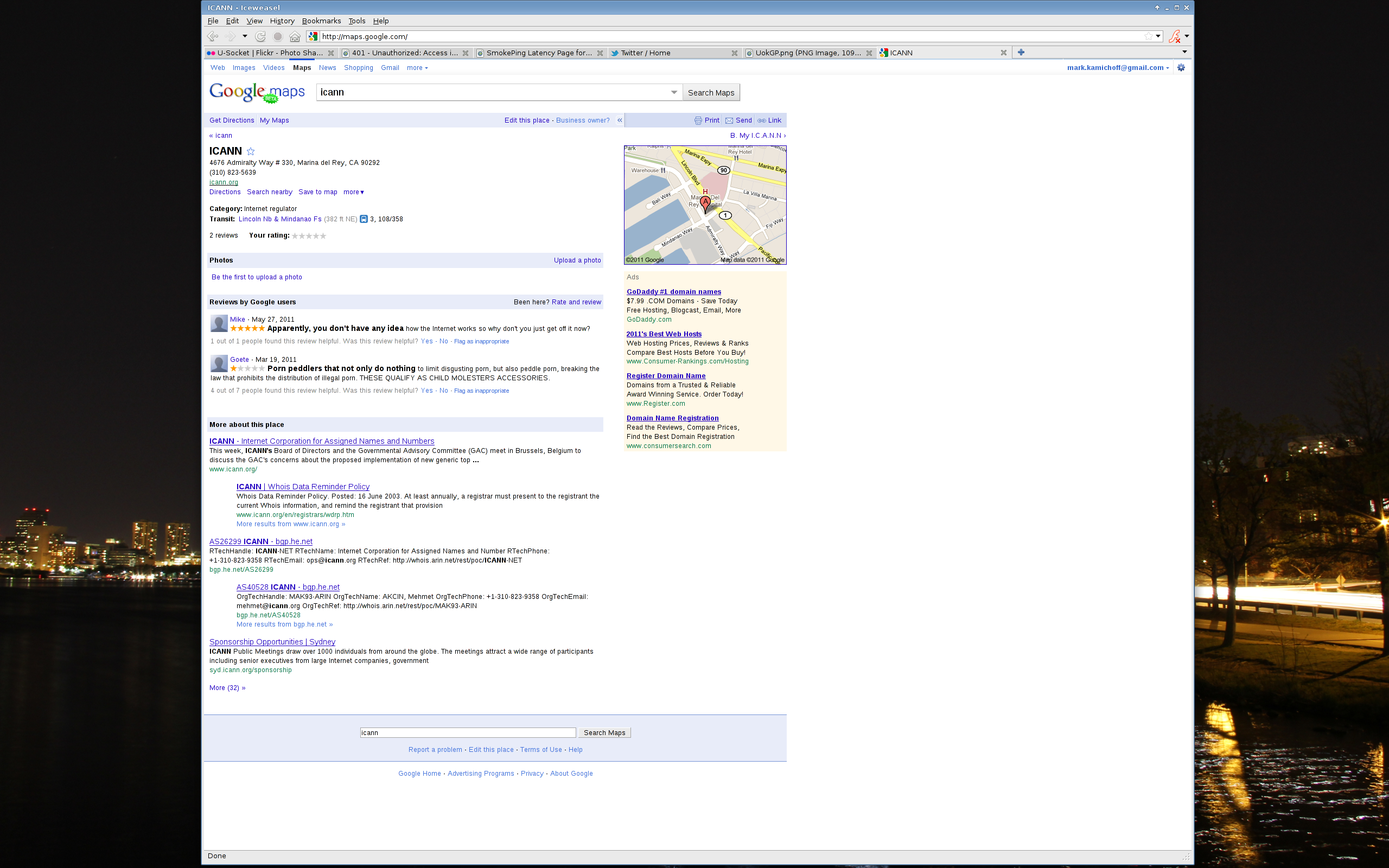This screenshot has width=1389, height=868.
Task: Reload the current page
Action: 260,36
